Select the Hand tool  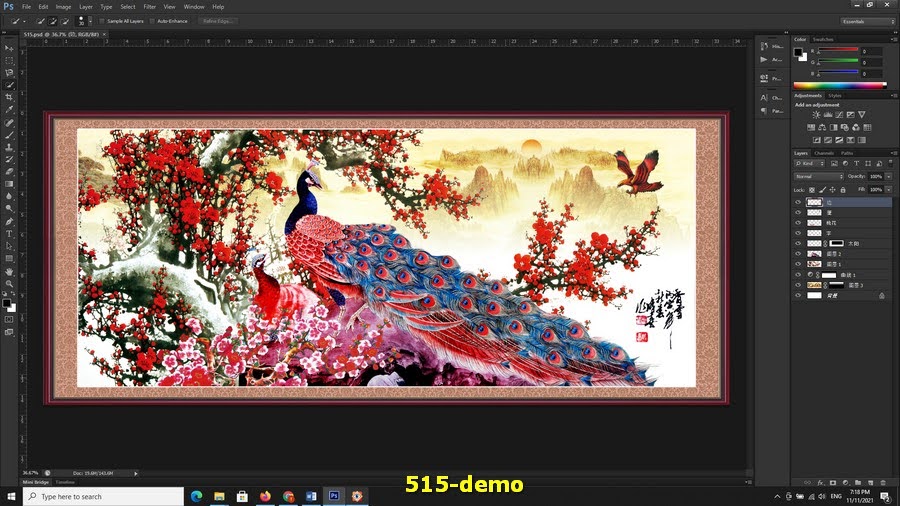[9, 271]
